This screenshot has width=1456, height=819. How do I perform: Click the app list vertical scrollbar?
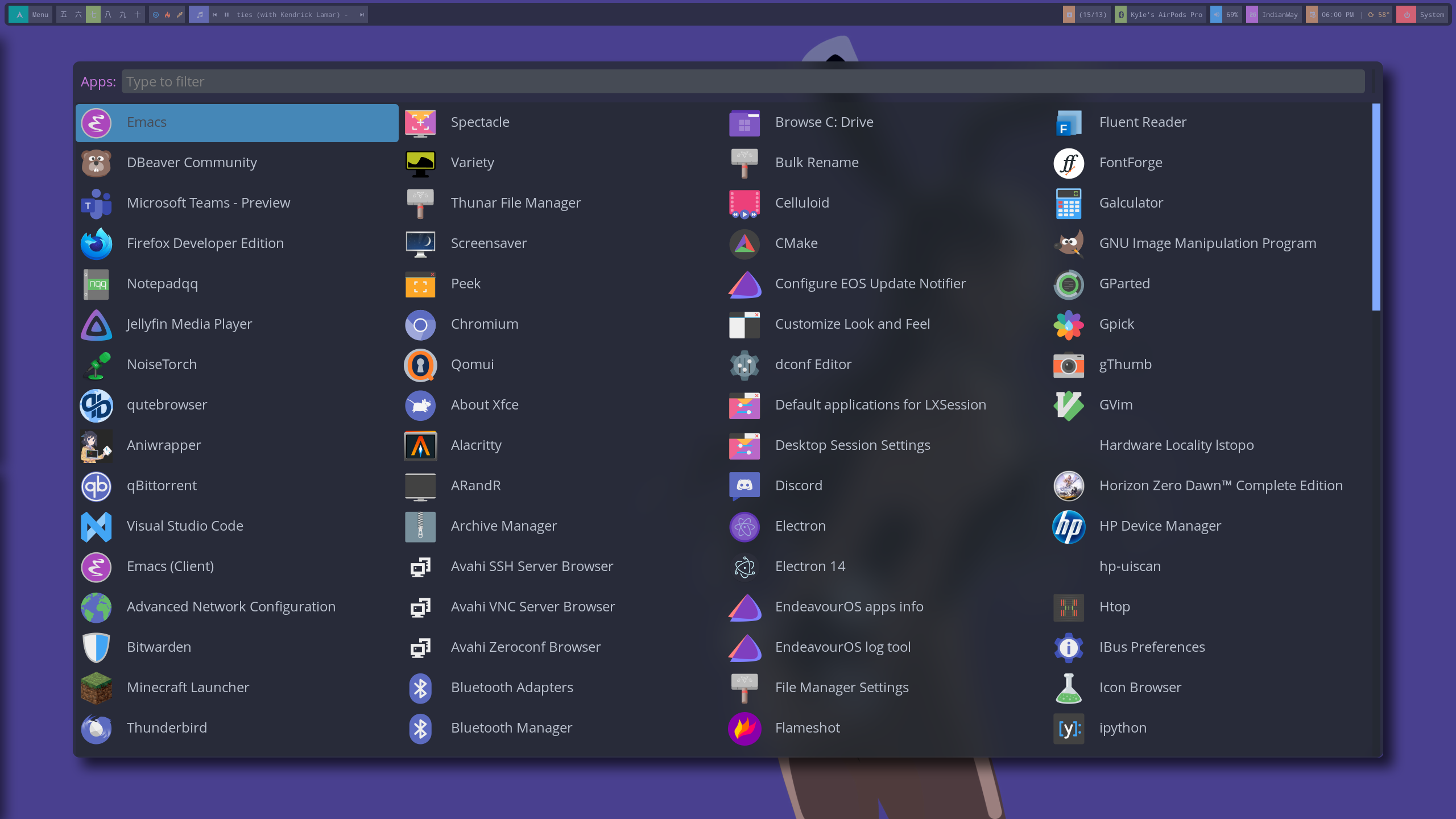pos(1376,208)
